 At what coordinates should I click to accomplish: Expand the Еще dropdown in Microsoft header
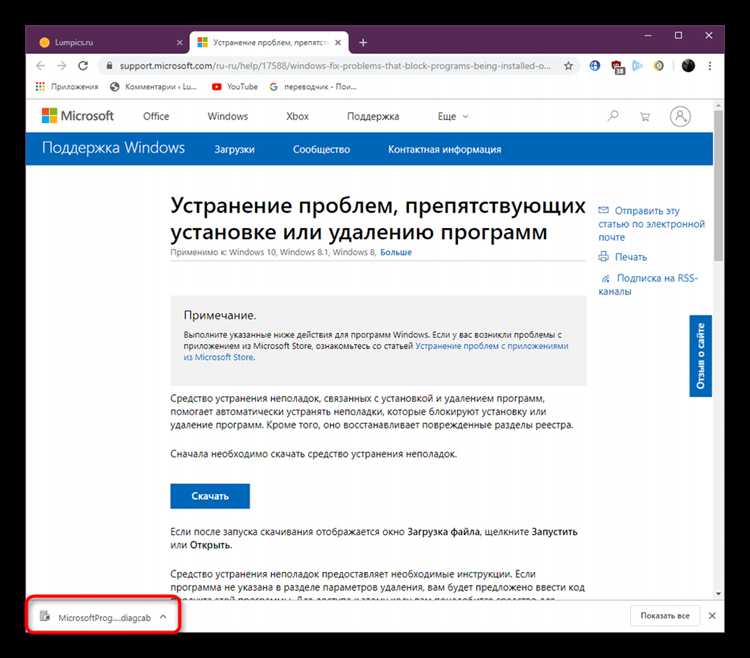coord(452,116)
